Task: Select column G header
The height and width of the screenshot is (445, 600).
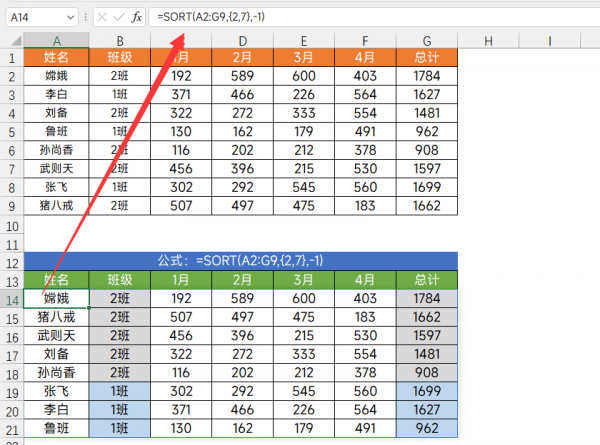Action: point(426,40)
